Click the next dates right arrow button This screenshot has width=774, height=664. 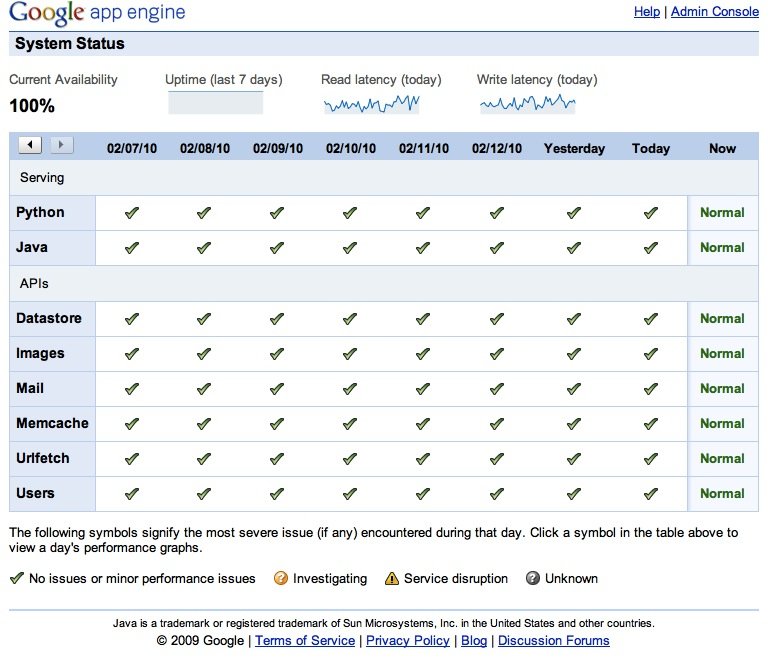point(61,146)
